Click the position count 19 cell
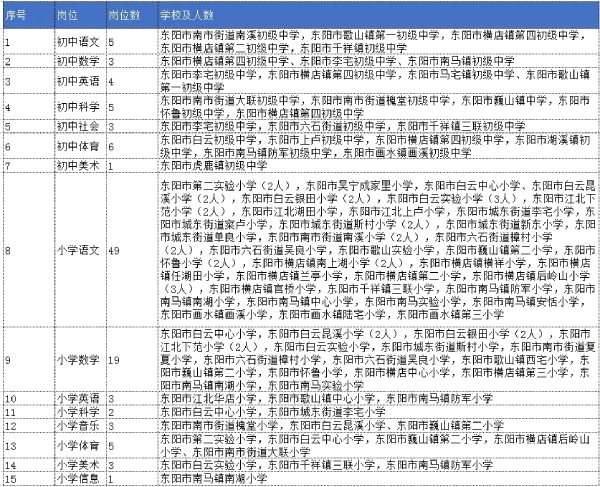This screenshot has width=600, height=487. coord(116,357)
